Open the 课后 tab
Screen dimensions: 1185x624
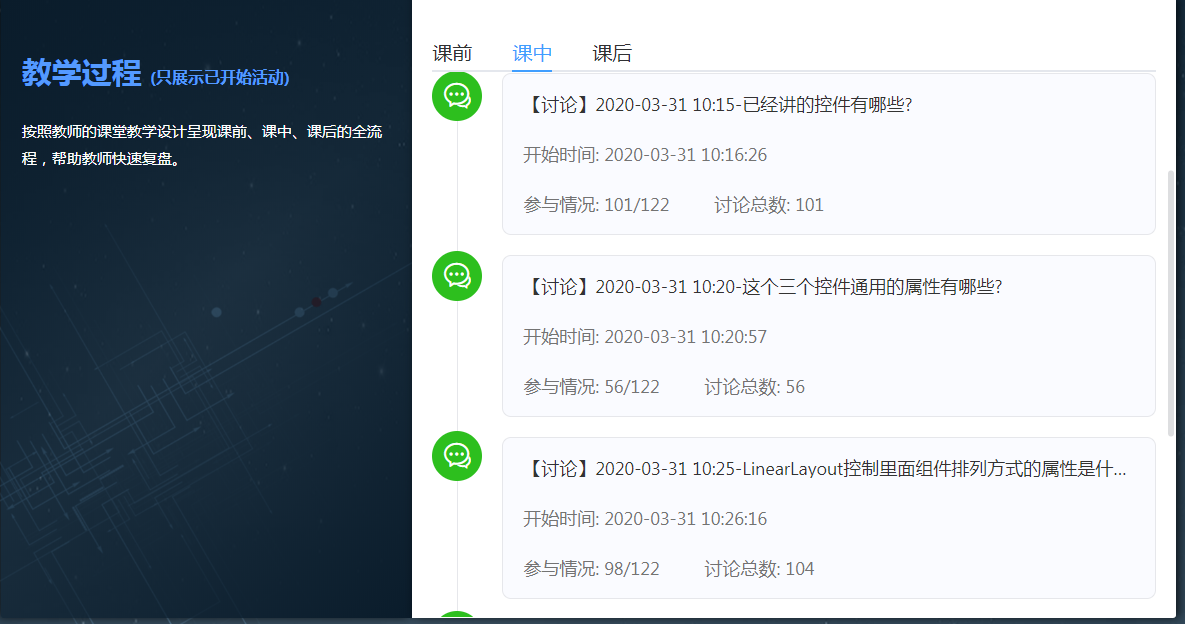coord(612,54)
